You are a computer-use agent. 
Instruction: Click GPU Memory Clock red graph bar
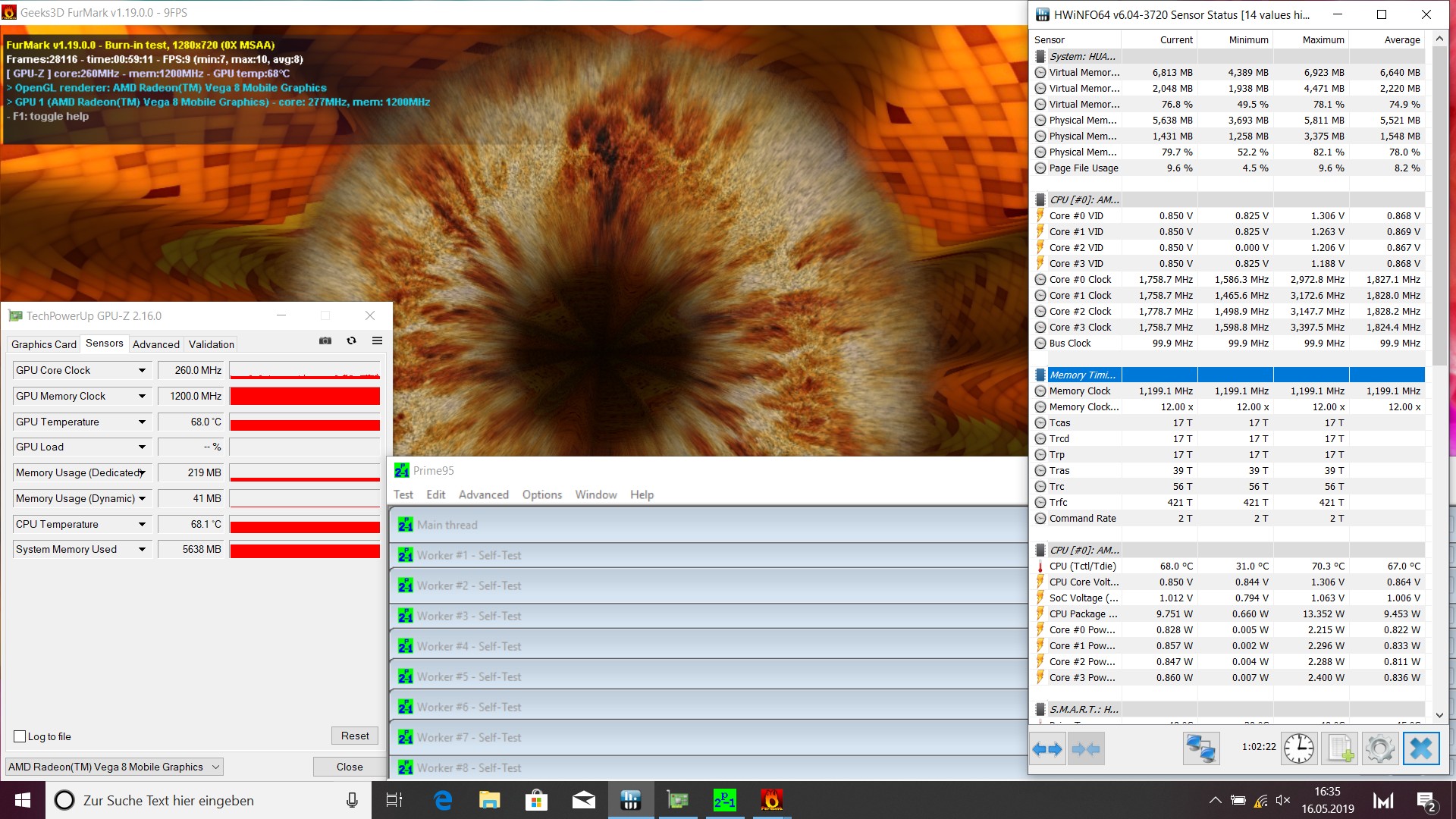pos(305,396)
